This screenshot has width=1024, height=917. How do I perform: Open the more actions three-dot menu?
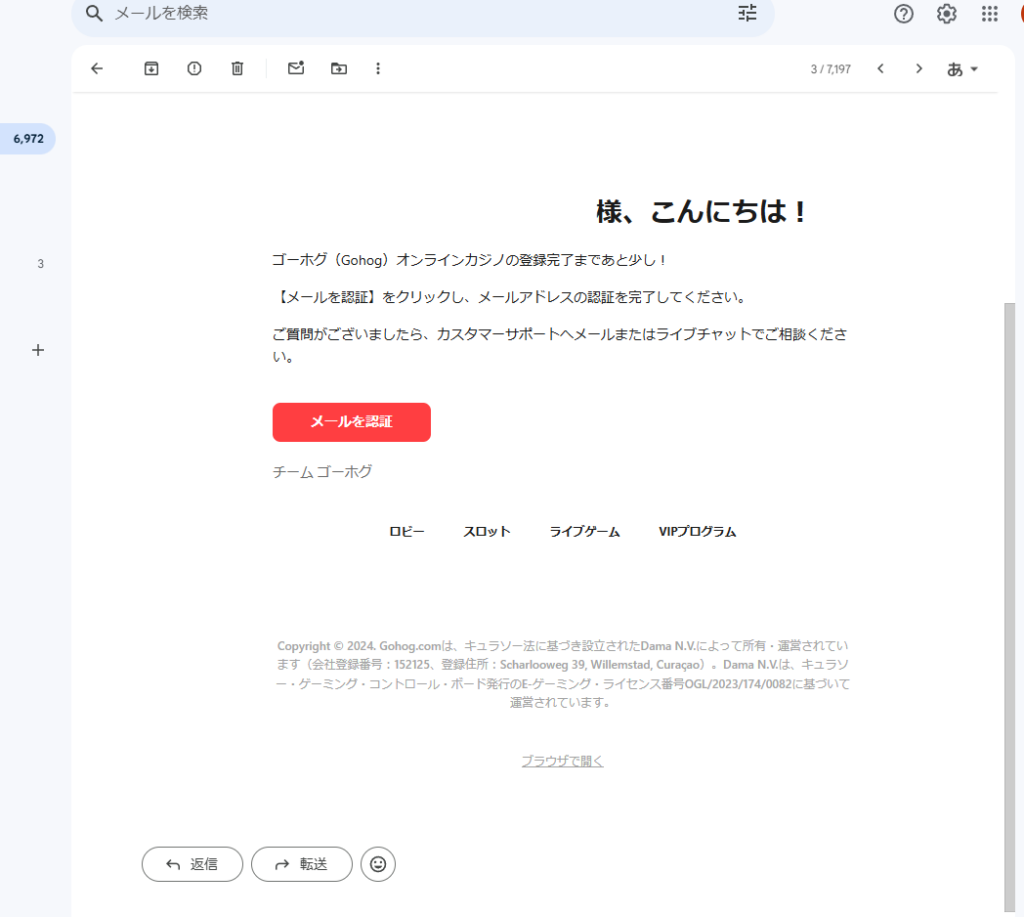(377, 69)
